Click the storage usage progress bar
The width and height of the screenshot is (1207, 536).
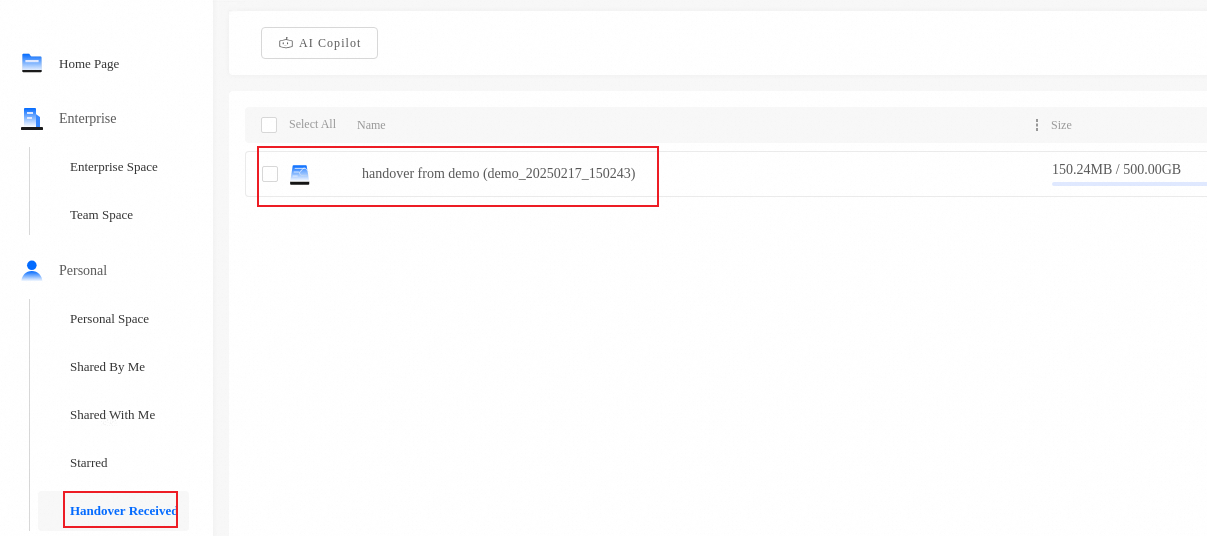tap(1129, 184)
